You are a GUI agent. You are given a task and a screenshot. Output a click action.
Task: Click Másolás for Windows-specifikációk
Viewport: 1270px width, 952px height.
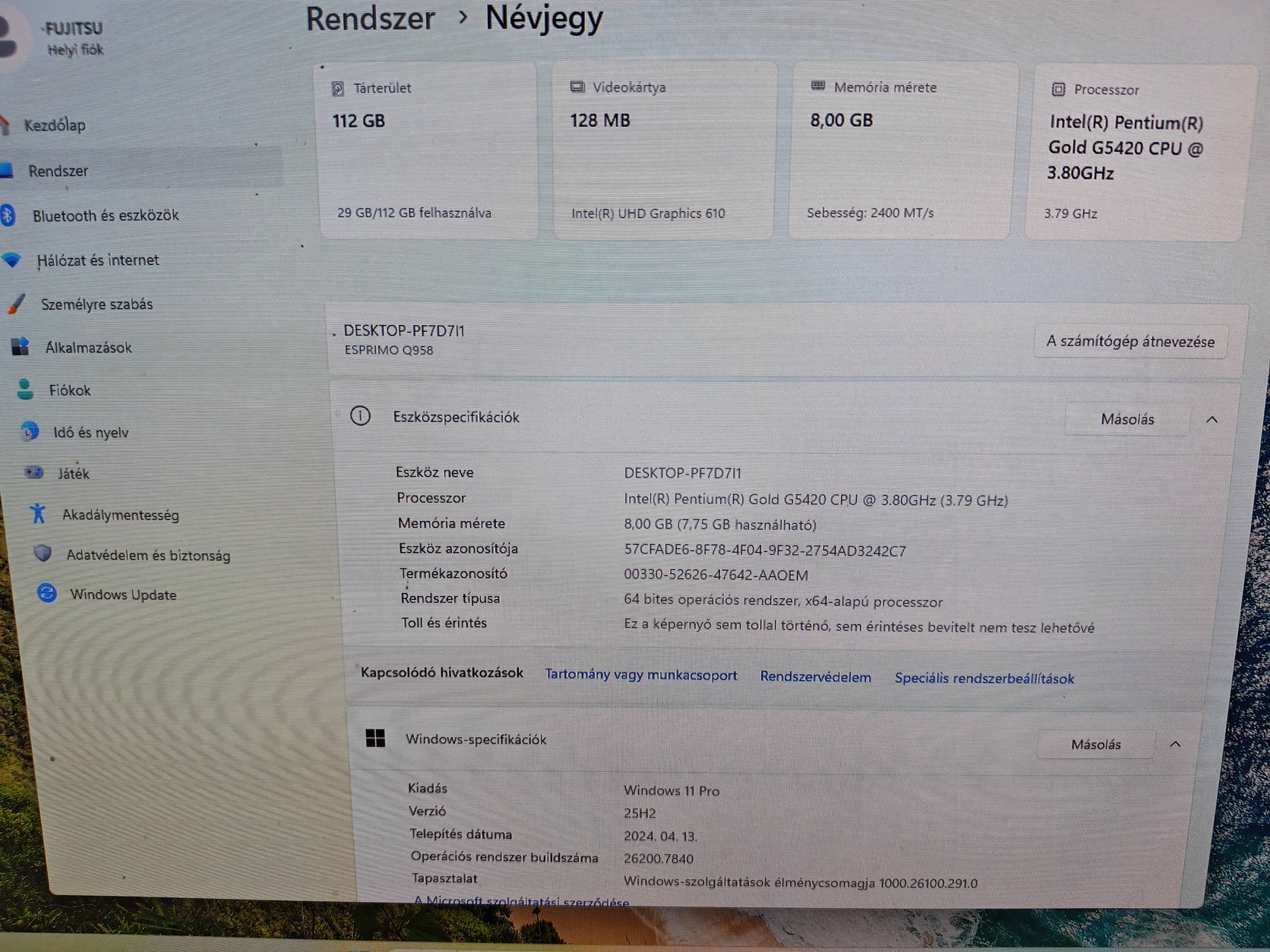(x=1096, y=745)
